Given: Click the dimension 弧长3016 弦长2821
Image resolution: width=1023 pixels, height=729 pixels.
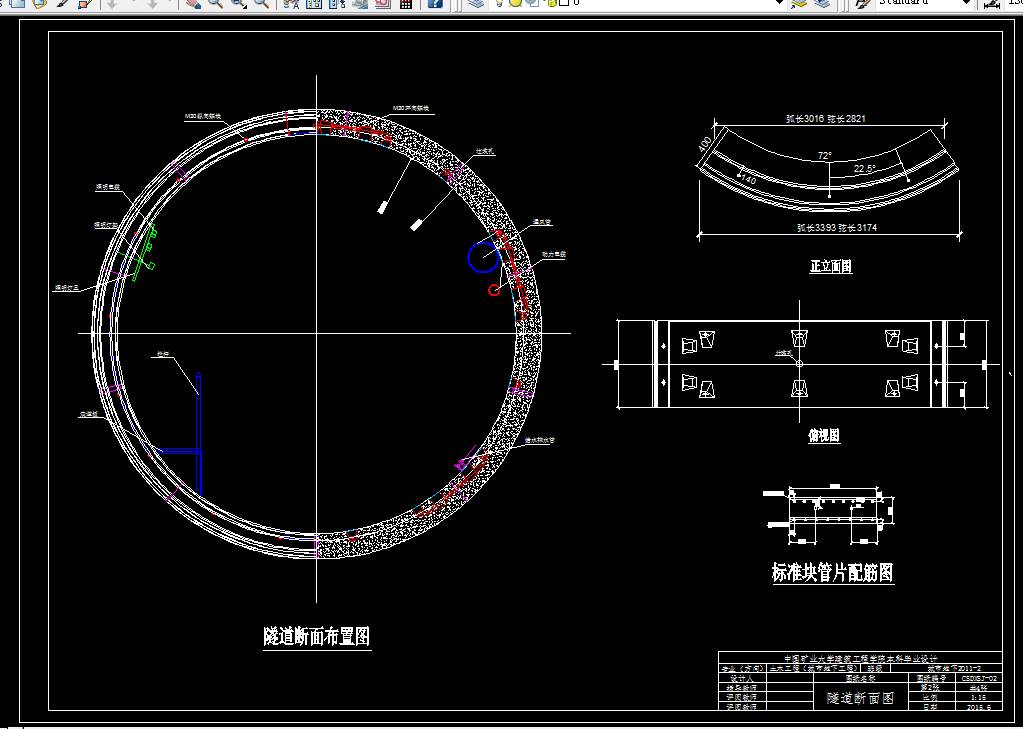Looking at the screenshot, I should (x=826, y=119).
